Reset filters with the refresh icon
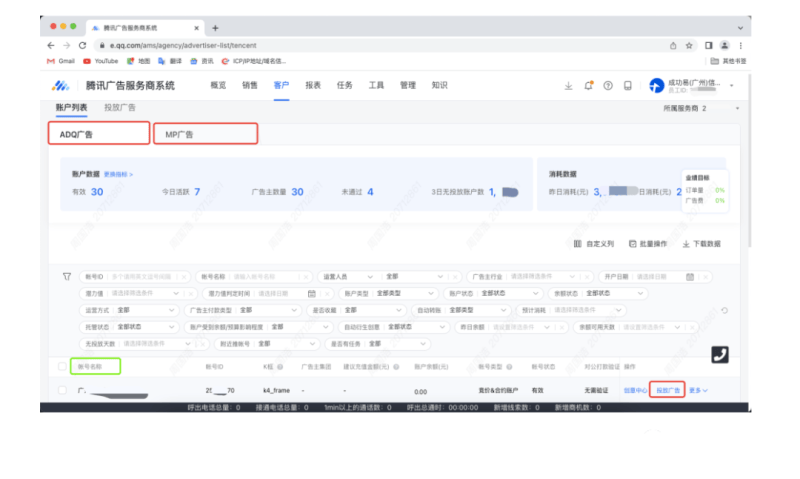800x479 pixels. pyautogui.click(x=724, y=310)
